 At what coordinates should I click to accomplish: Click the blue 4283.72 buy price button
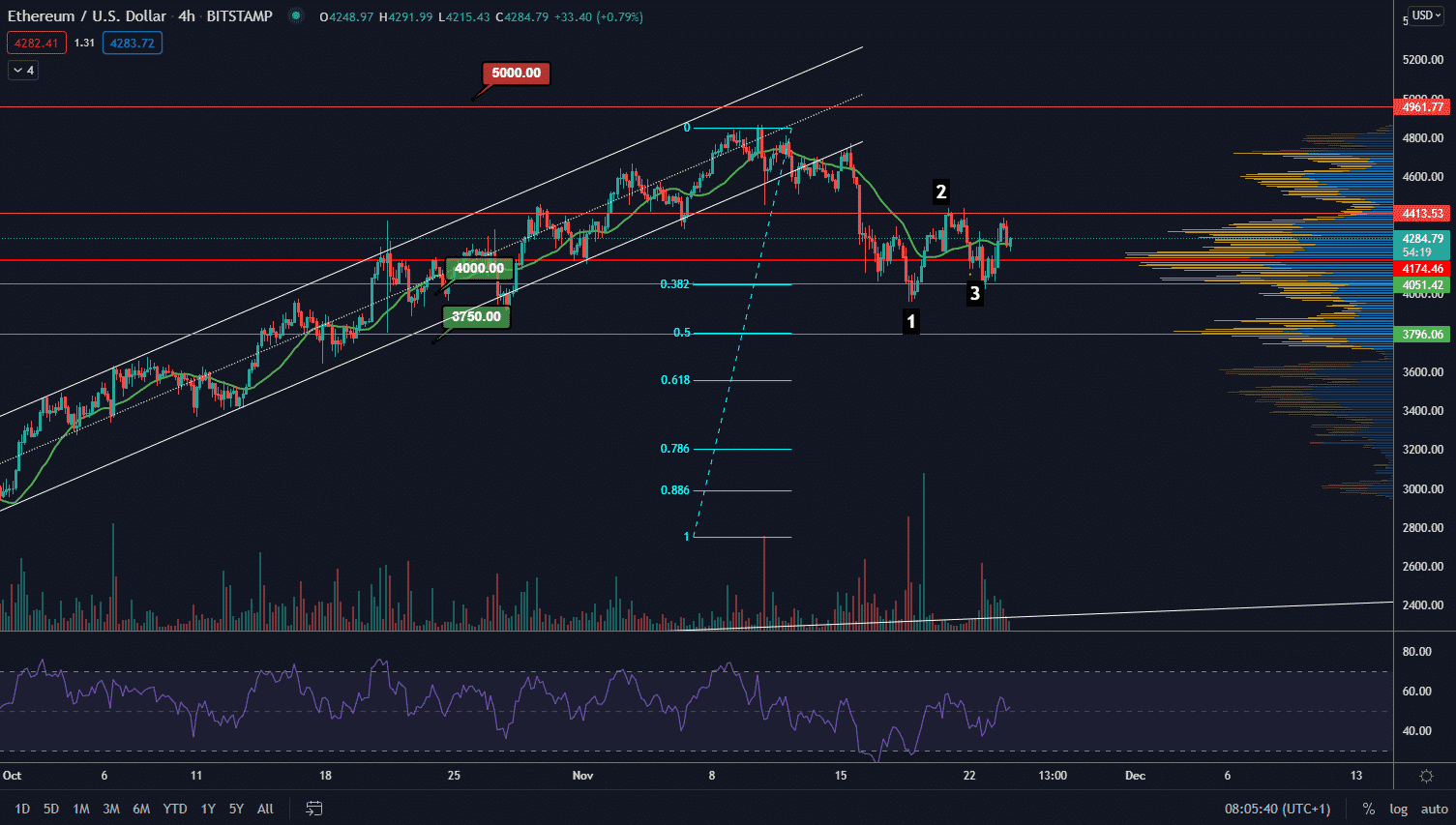pos(133,43)
